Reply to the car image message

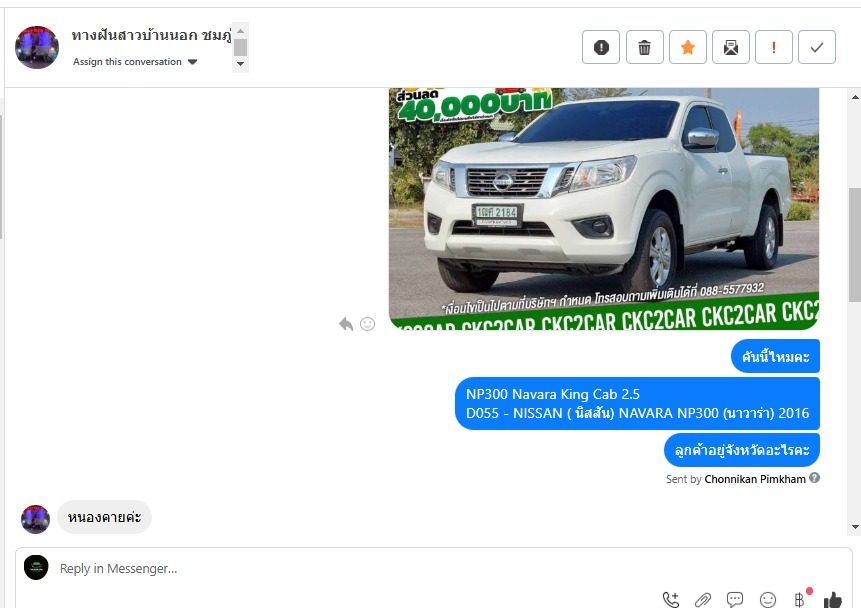(x=346, y=324)
